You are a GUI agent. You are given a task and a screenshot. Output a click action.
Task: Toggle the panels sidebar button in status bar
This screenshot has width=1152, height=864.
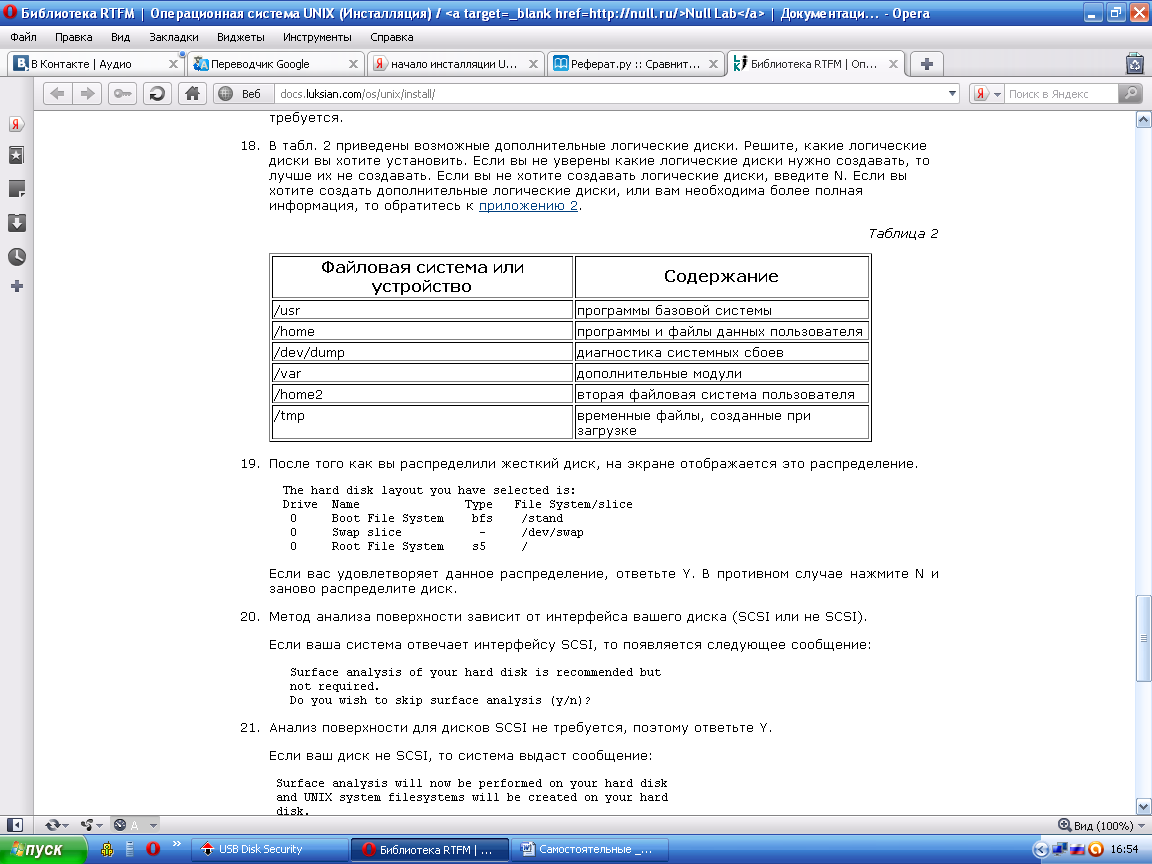point(15,825)
